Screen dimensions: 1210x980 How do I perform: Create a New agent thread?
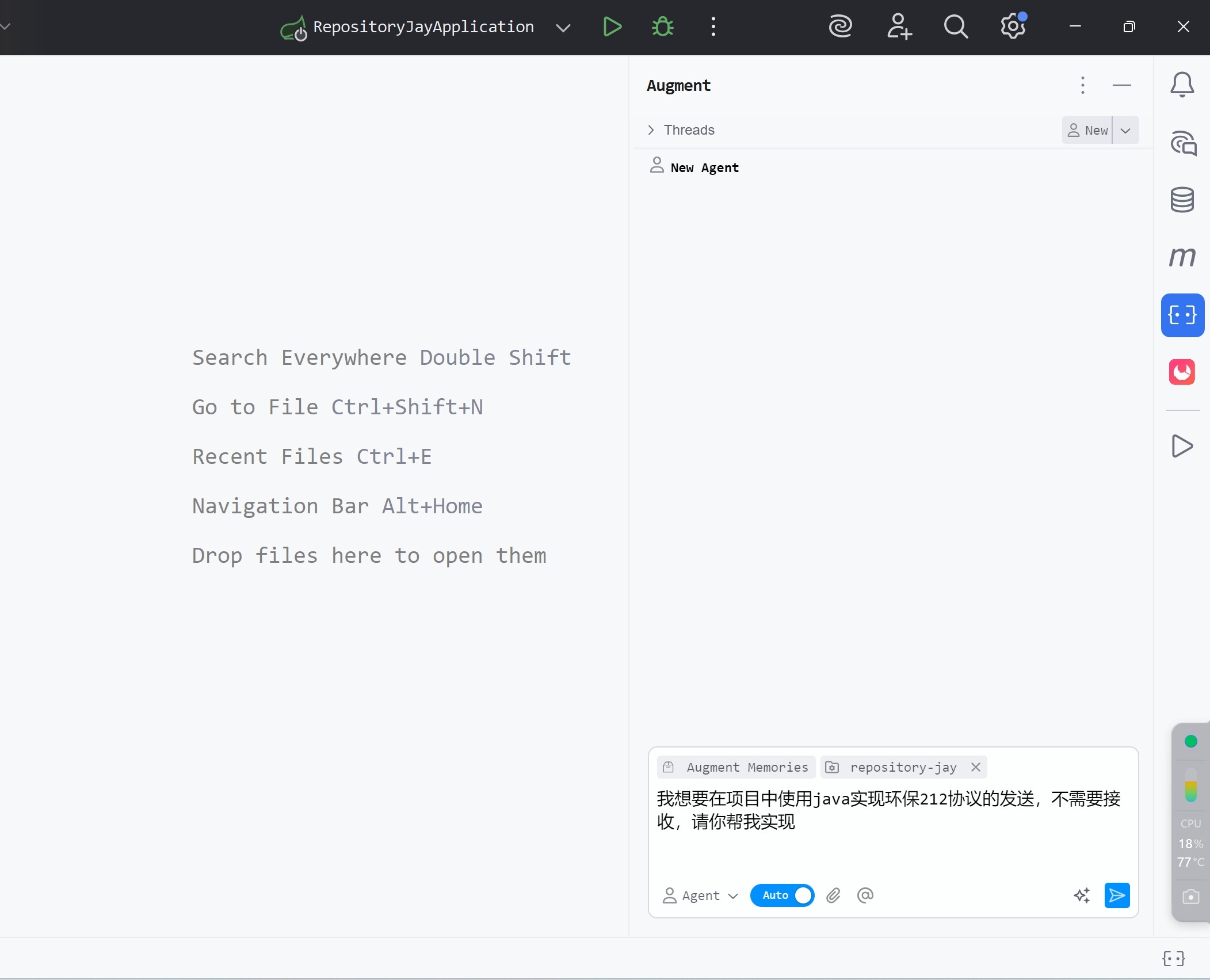(x=1087, y=130)
